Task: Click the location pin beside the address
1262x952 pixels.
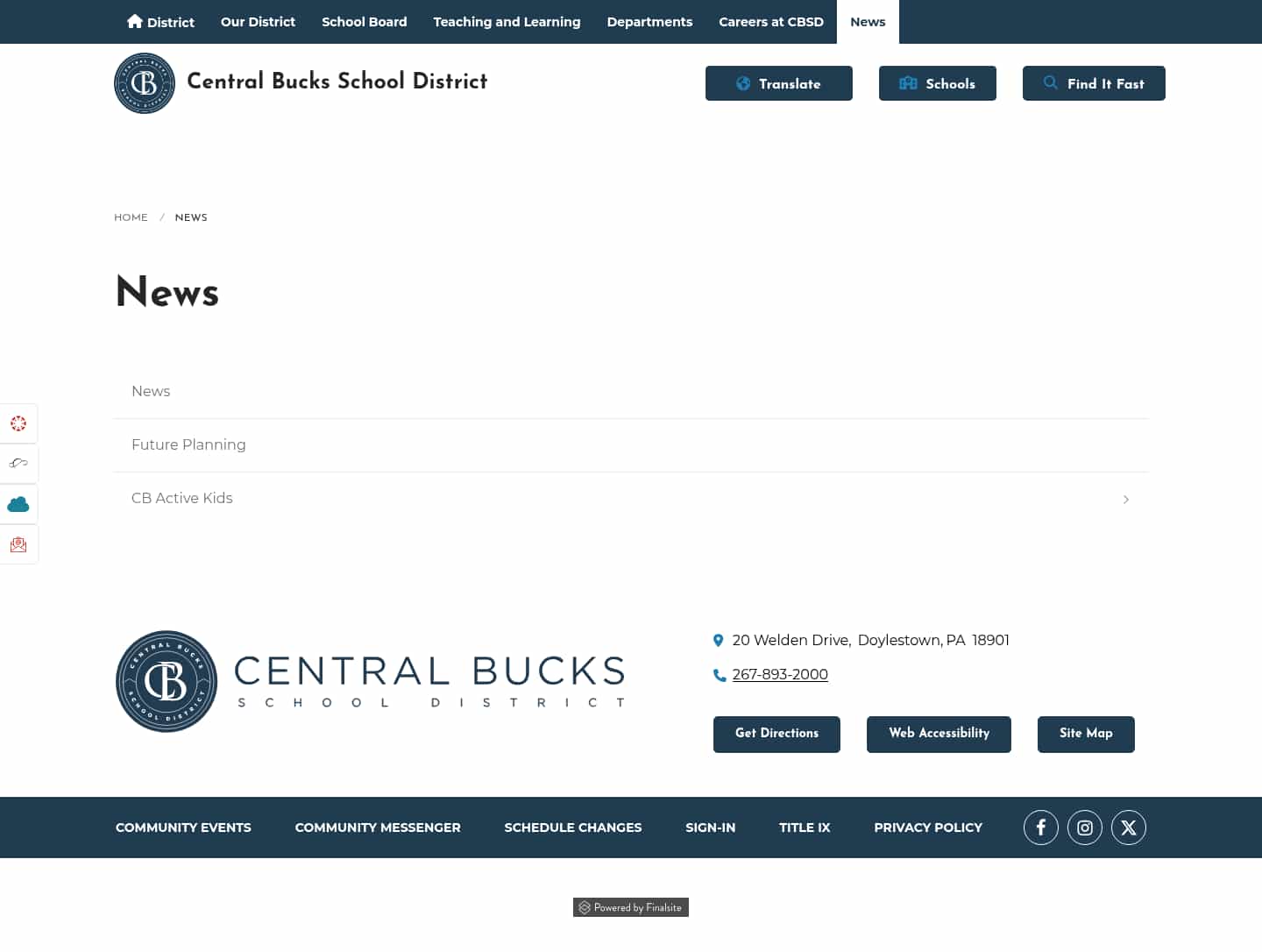Action: [719, 640]
